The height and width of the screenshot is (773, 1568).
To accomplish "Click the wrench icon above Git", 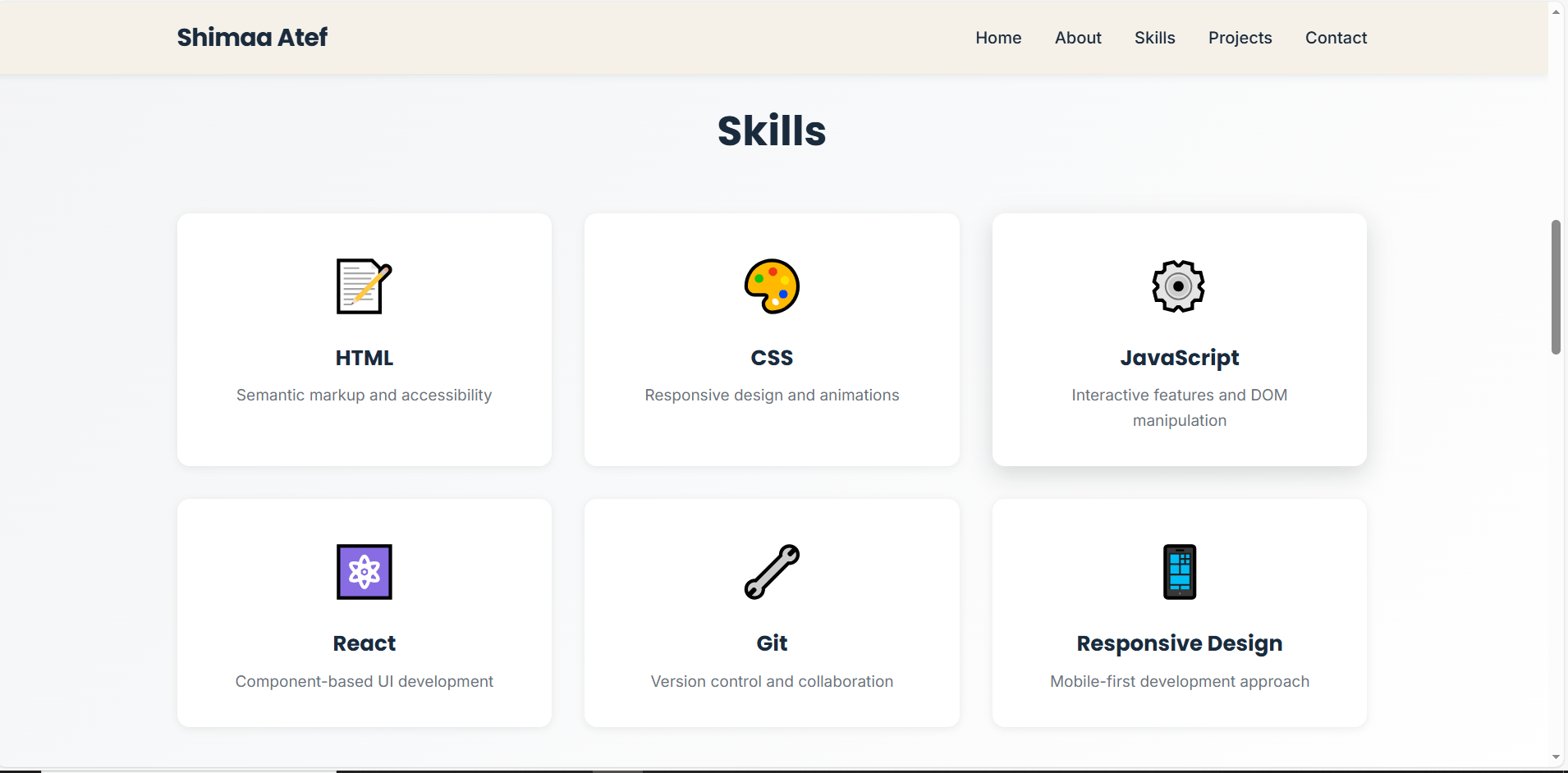I will tap(772, 572).
